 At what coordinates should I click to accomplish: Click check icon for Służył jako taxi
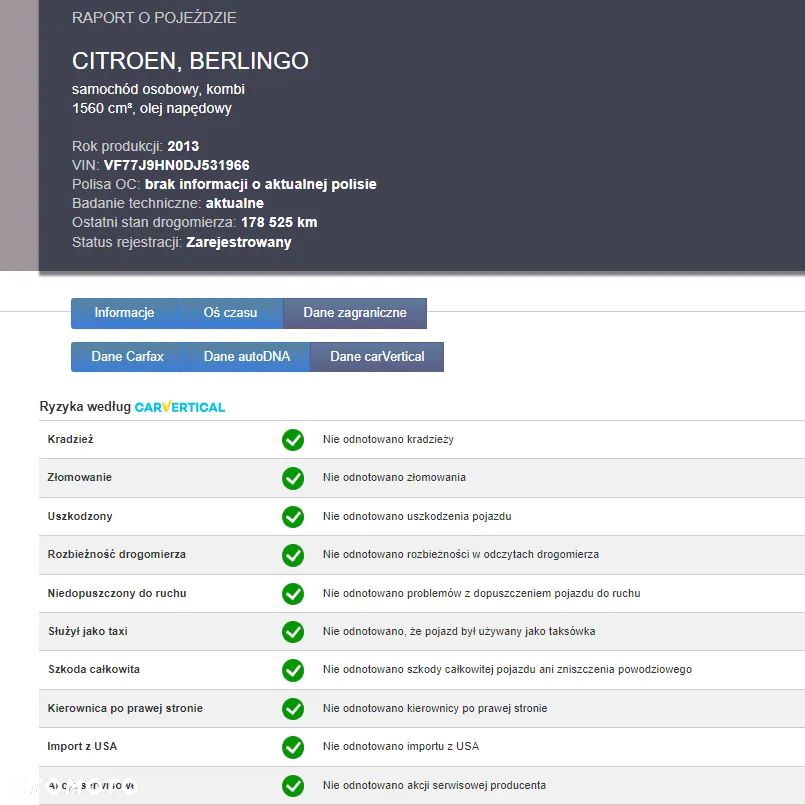click(x=293, y=631)
